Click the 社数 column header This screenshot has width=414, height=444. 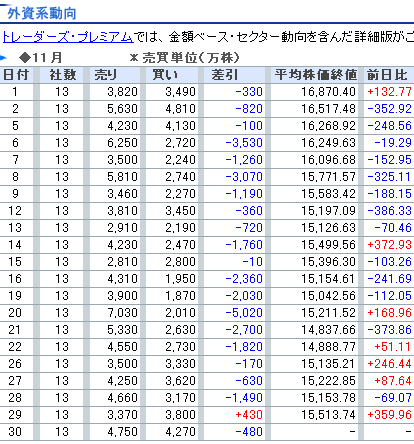pos(62,75)
